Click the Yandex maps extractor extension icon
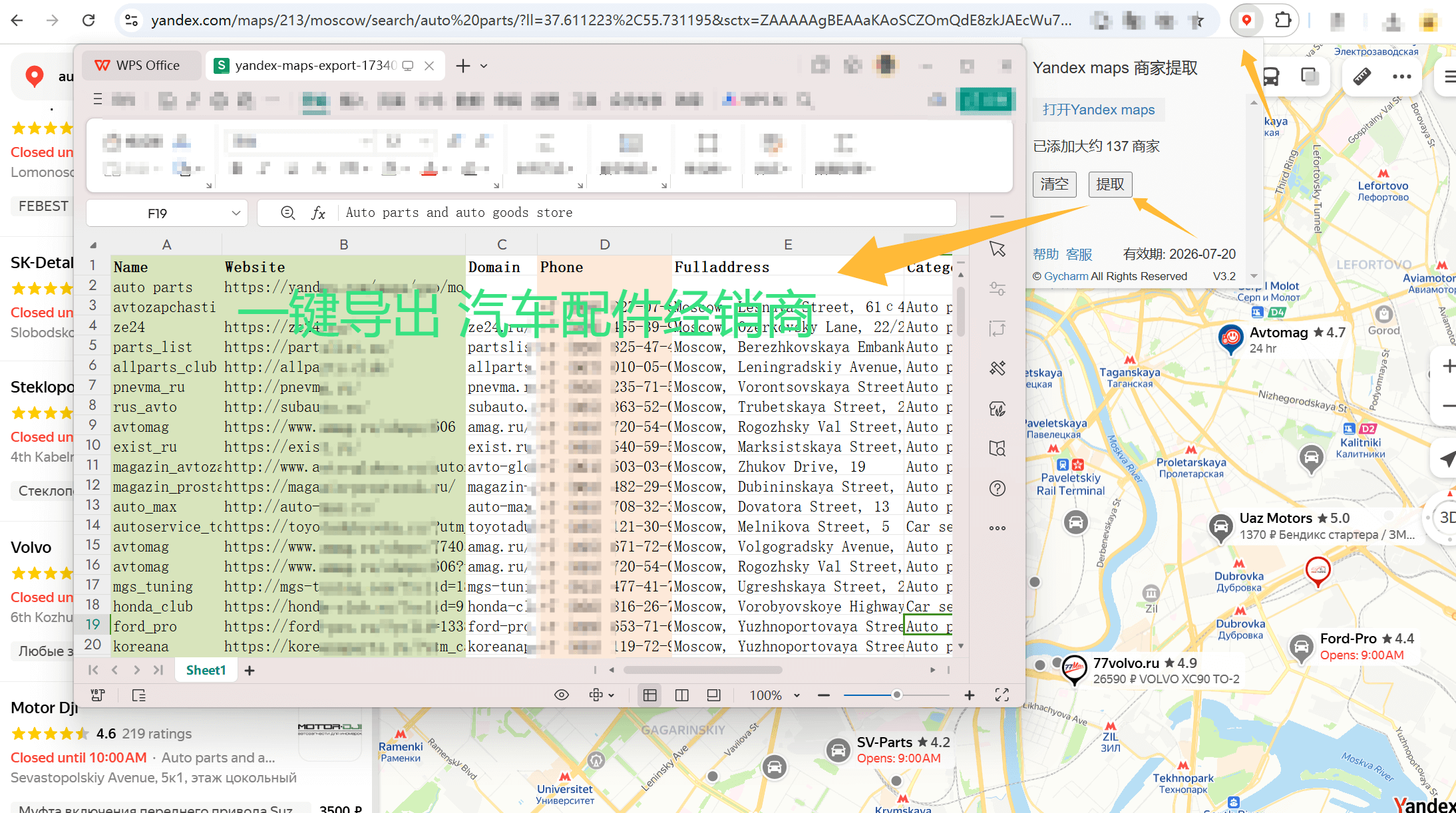This screenshot has height=813, width=1456. (1246, 21)
